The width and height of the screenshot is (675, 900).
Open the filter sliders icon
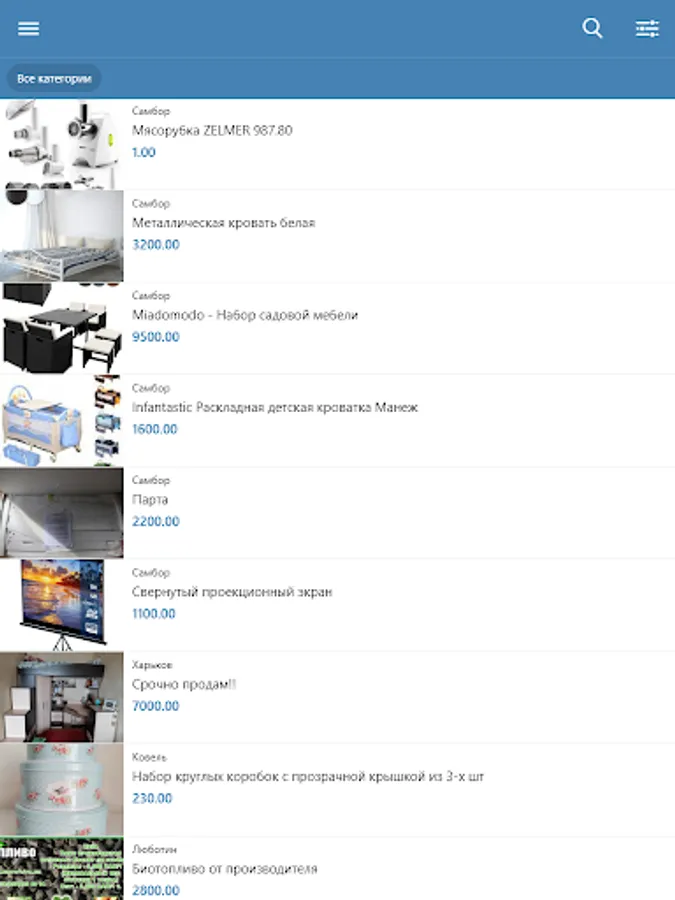pos(647,28)
